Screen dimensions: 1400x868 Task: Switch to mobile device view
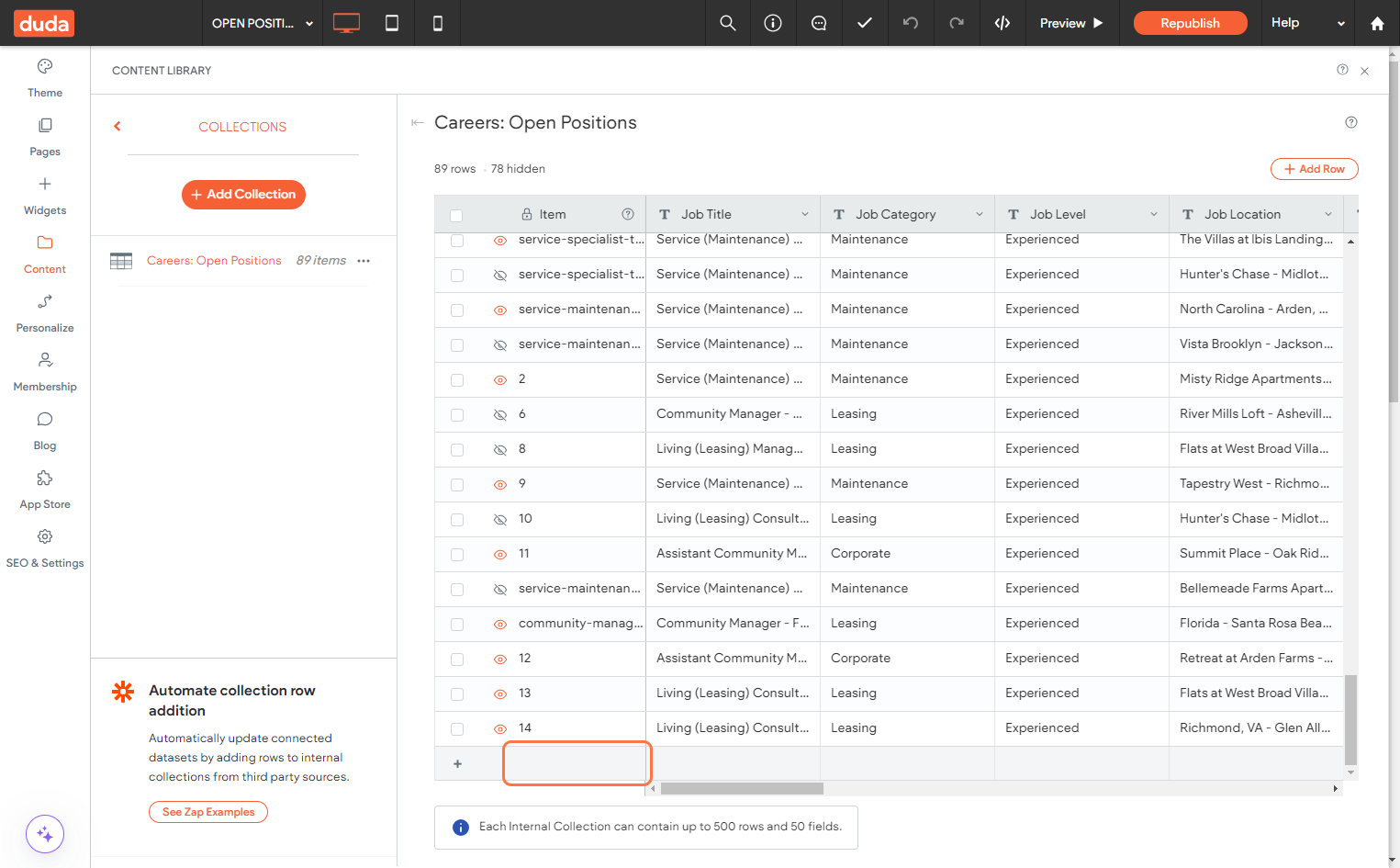[x=438, y=23]
